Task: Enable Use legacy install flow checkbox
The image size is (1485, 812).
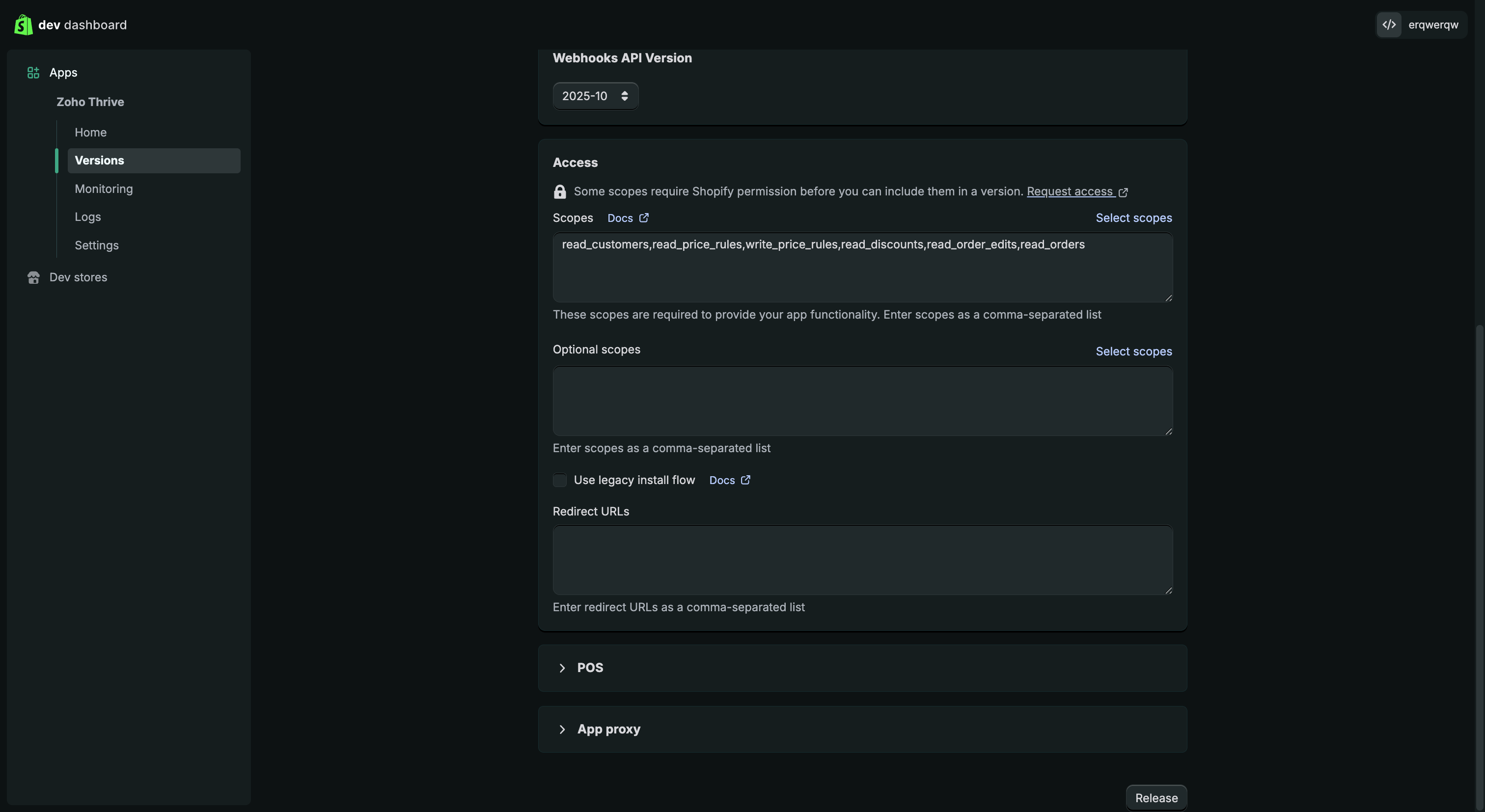Action: coord(559,480)
